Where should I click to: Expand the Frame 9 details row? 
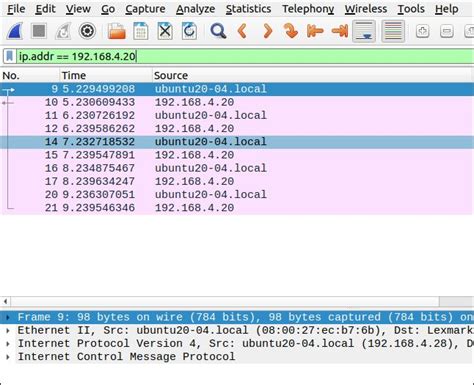tap(8, 317)
